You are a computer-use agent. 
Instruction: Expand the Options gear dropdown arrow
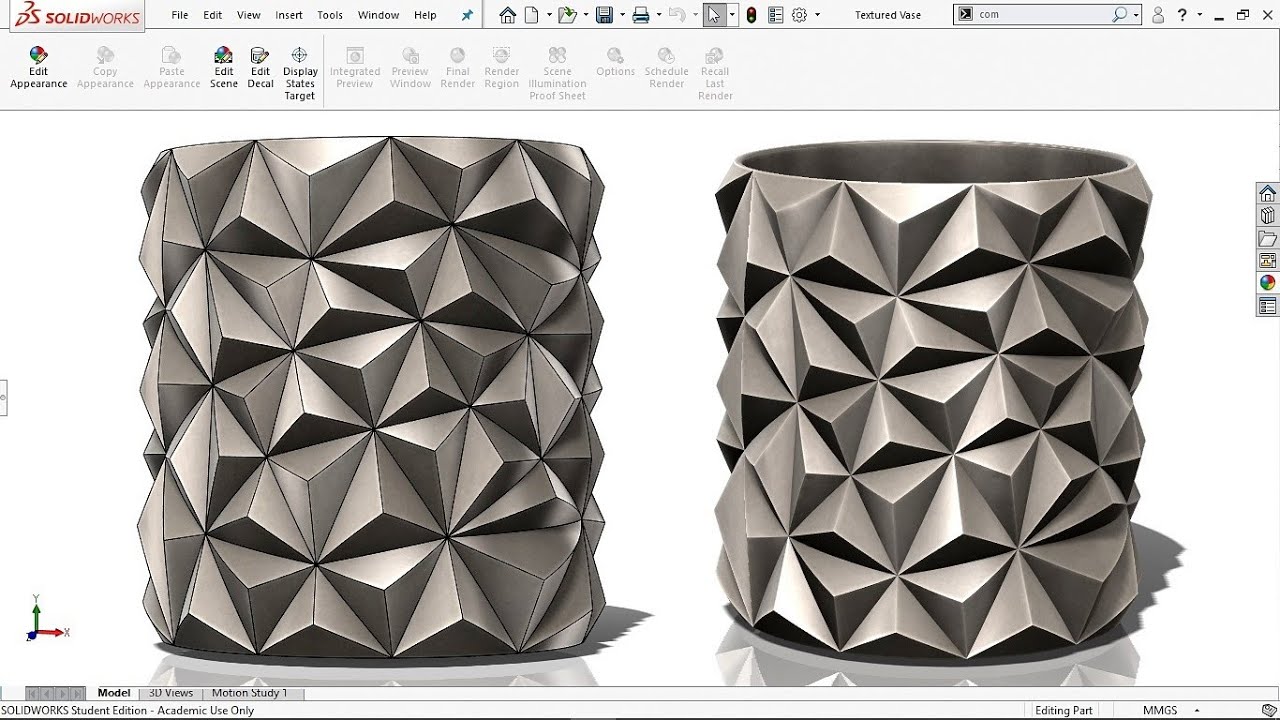click(817, 15)
